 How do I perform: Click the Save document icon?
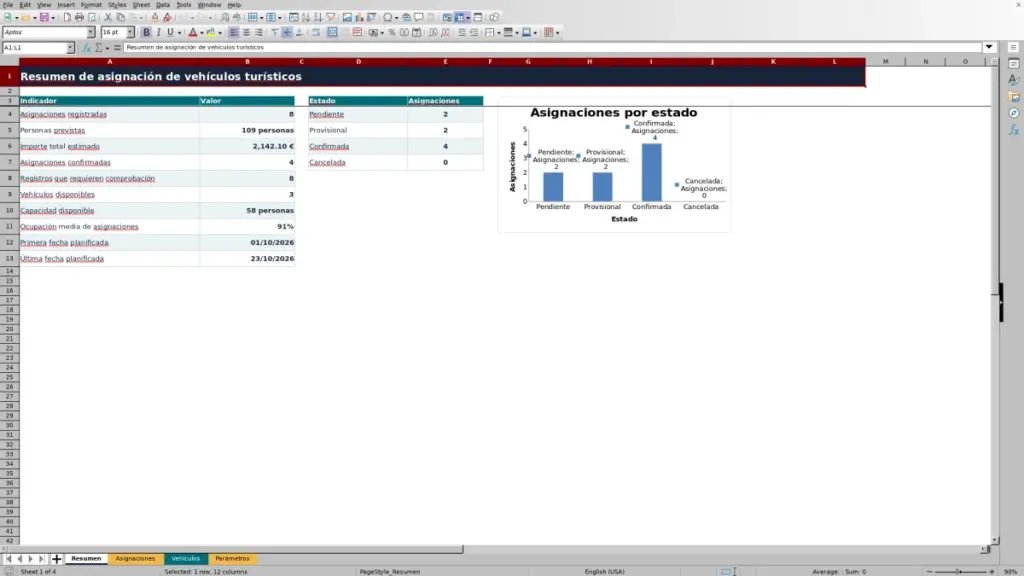[44, 17]
